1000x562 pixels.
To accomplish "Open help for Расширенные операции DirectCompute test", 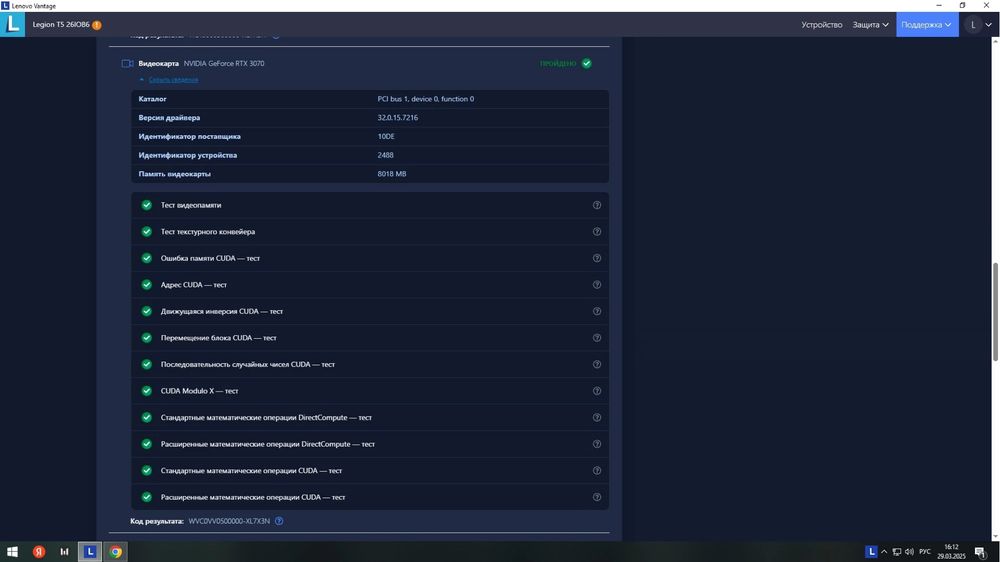I will (x=597, y=444).
